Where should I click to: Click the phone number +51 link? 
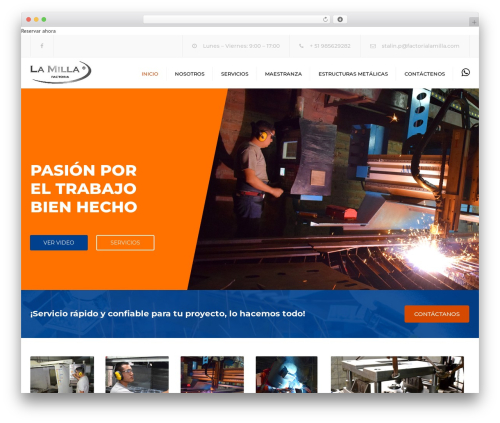pyautogui.click(x=330, y=46)
